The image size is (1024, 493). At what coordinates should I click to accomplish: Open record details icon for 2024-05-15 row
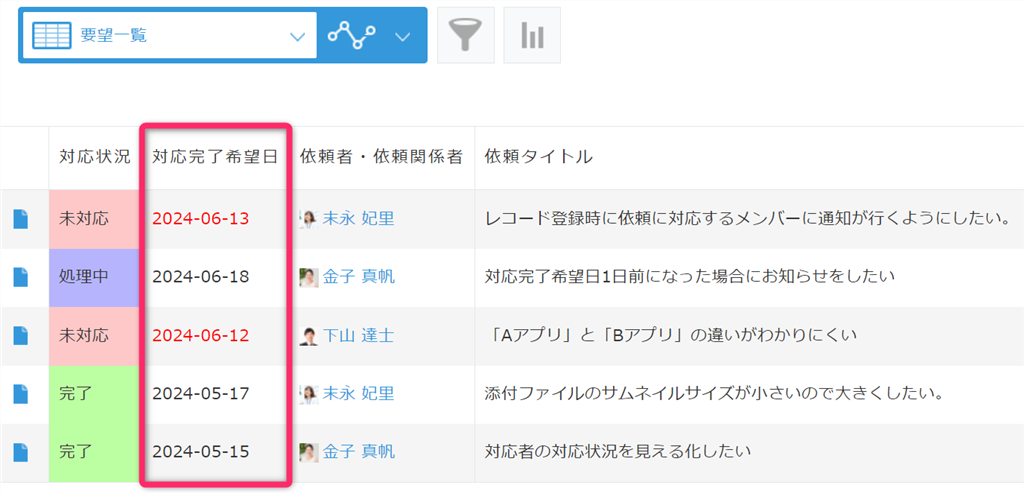click(x=21, y=452)
